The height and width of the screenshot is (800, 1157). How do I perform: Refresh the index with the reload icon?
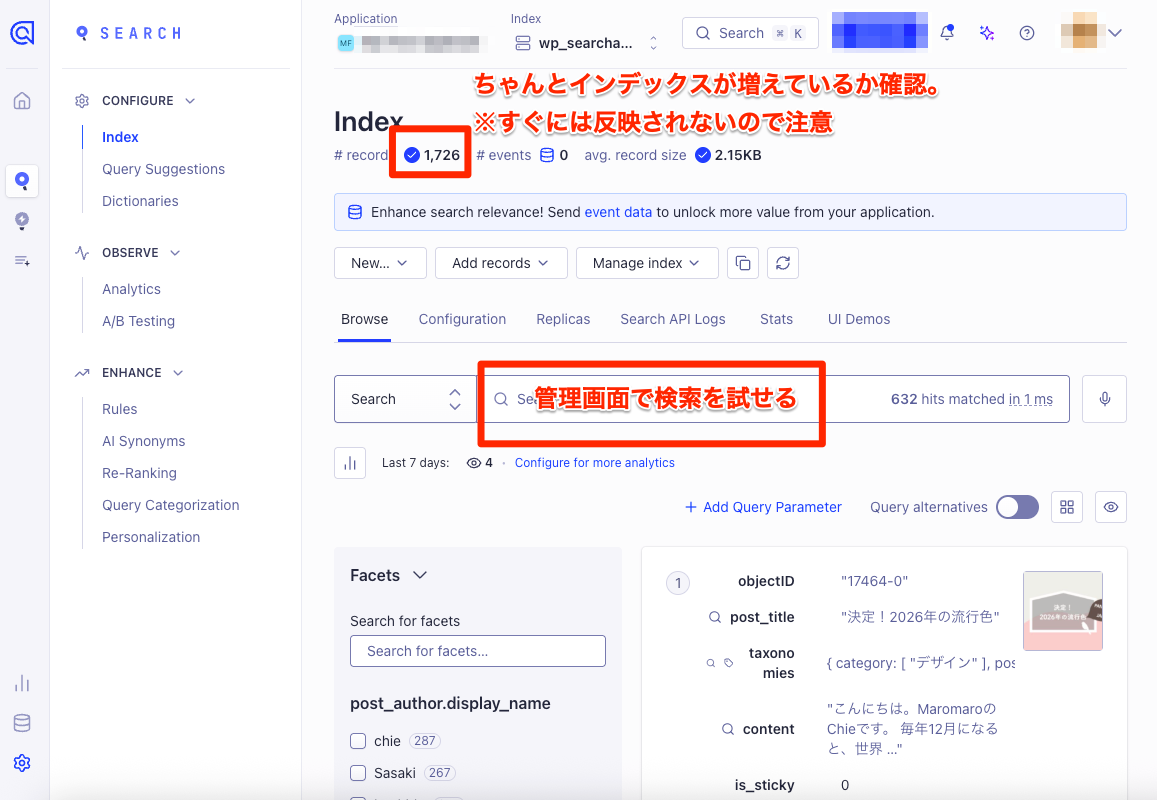click(x=783, y=263)
